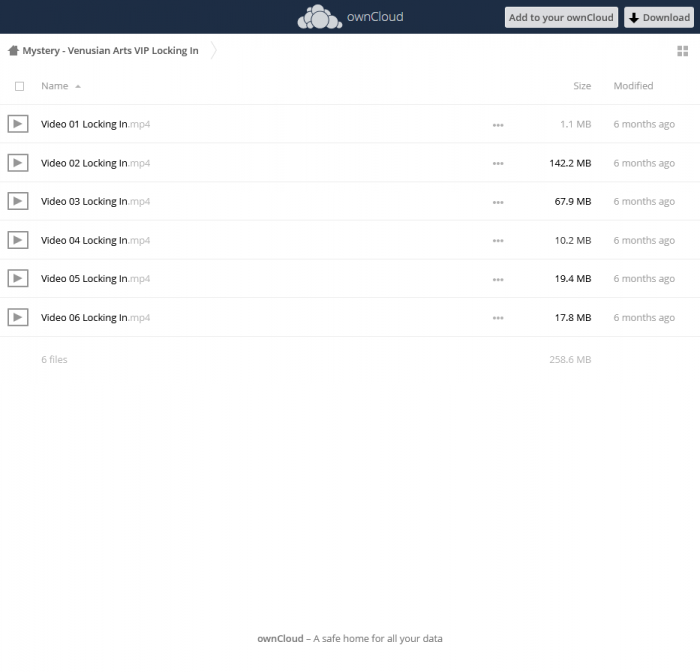This screenshot has width=700, height=672.
Task: Click the ownCloud footer link
Action: (280, 639)
